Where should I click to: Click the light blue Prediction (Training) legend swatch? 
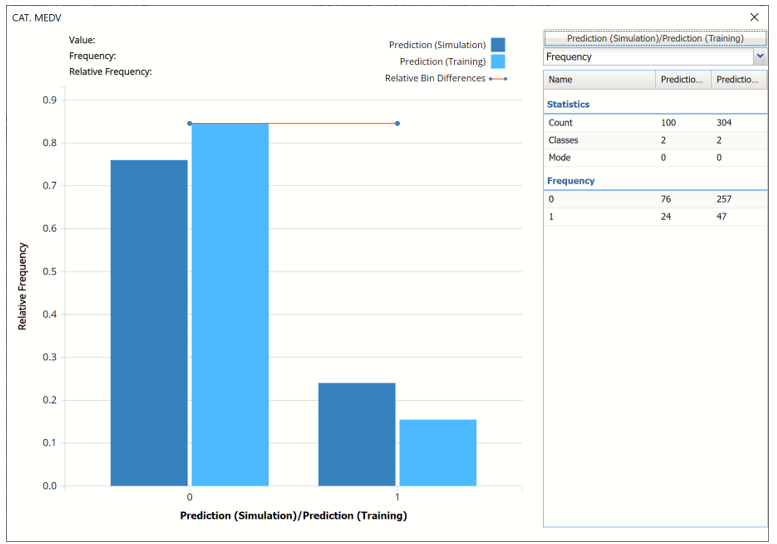(x=498, y=62)
